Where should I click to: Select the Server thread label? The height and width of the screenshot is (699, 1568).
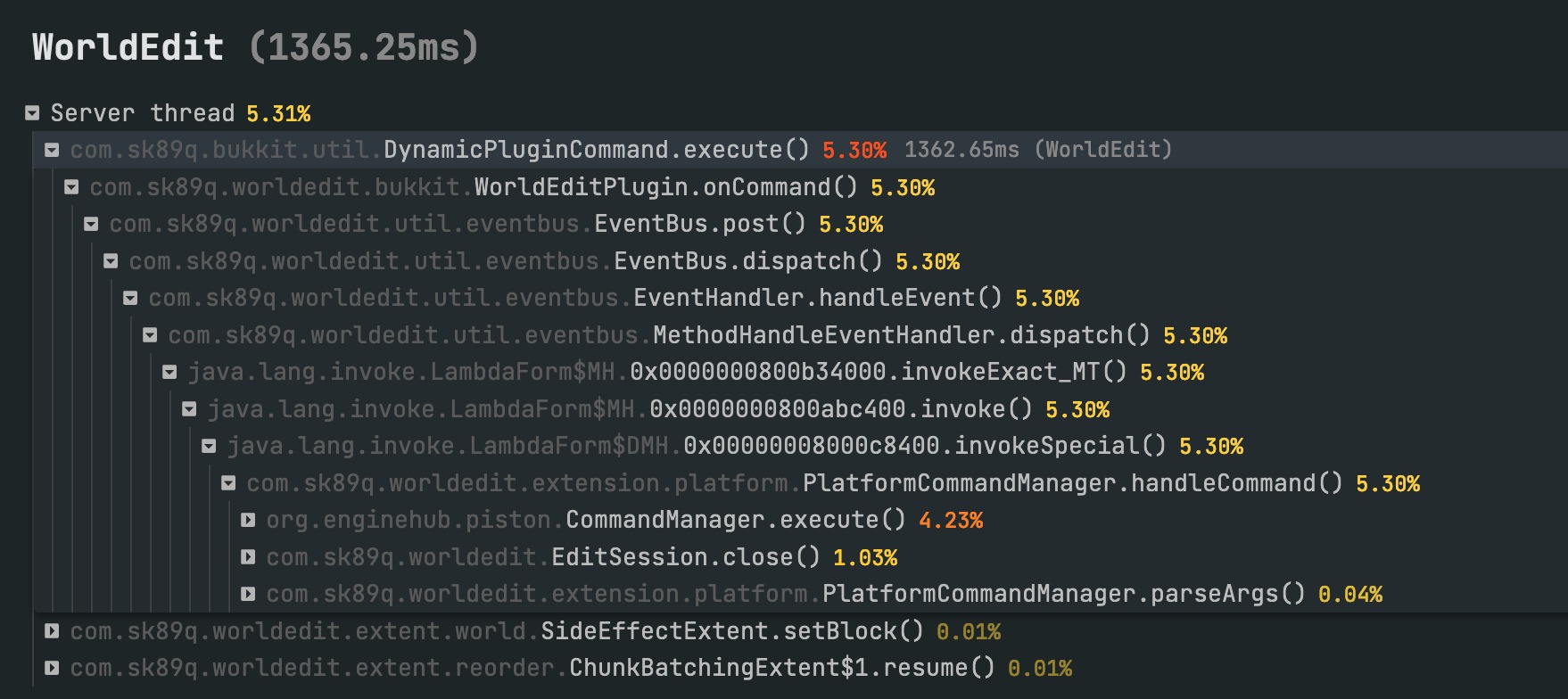pos(142,113)
